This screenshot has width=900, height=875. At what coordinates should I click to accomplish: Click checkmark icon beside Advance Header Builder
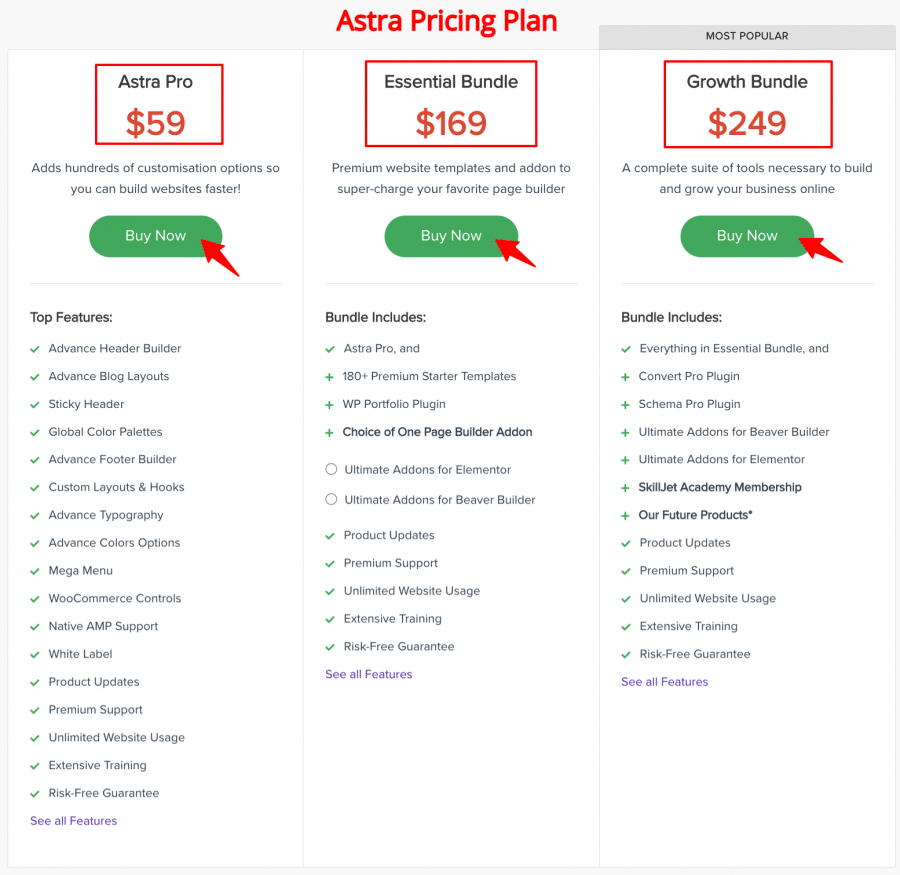35,349
